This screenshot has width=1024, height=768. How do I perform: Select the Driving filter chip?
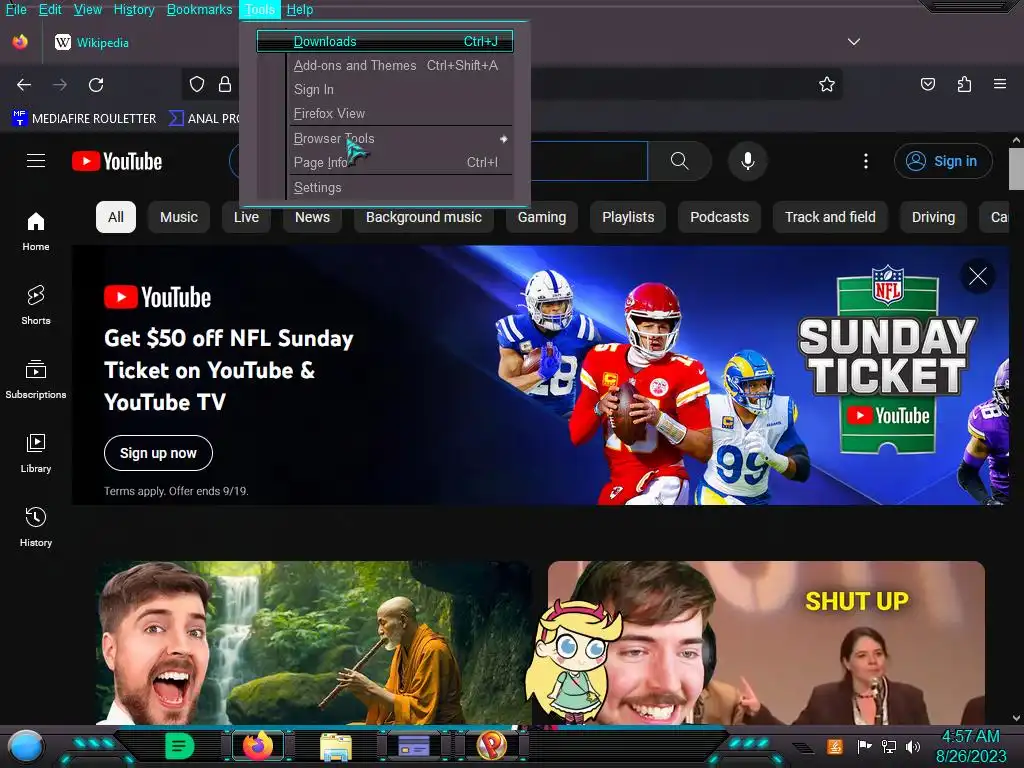coord(933,217)
